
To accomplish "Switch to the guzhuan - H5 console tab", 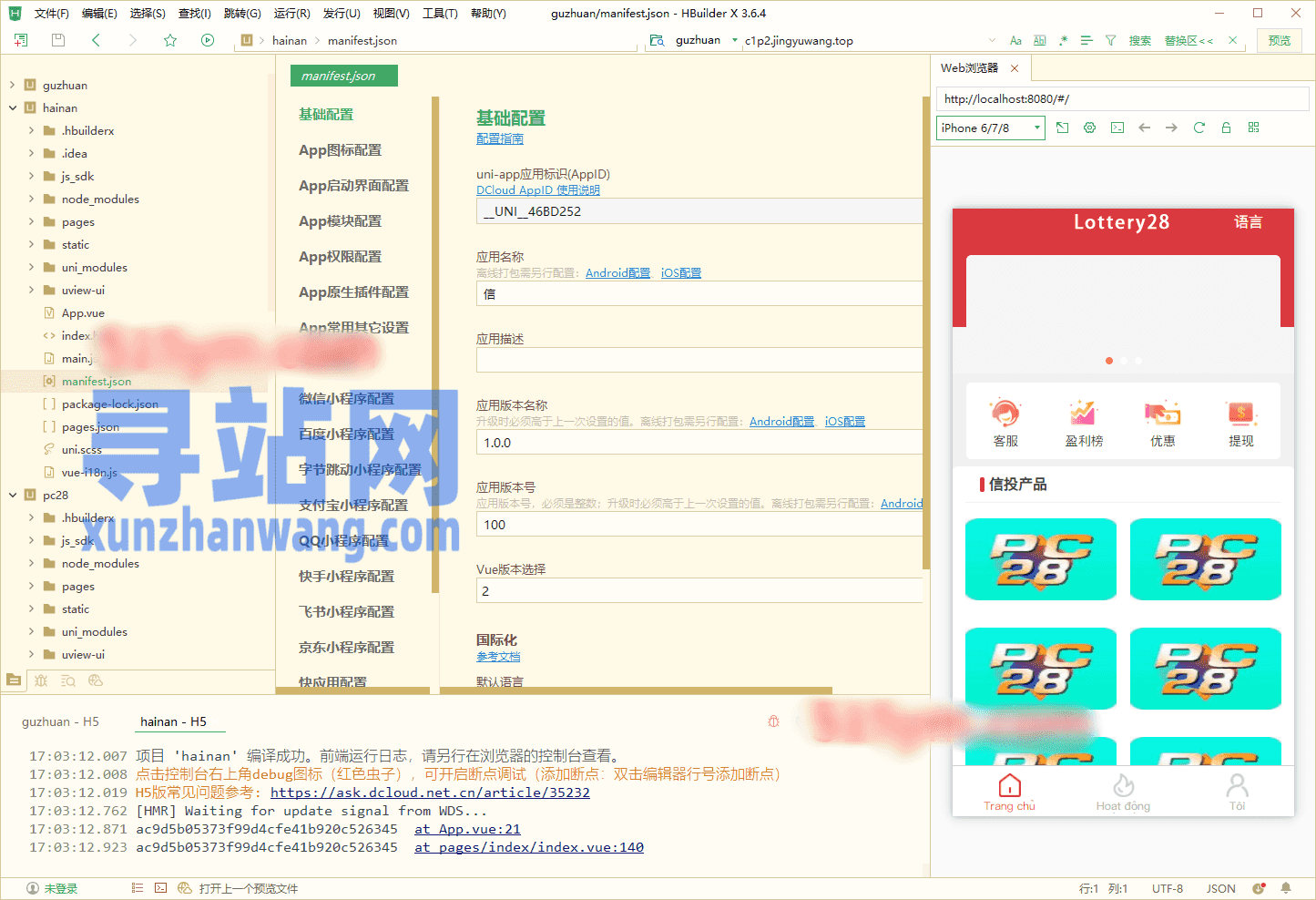I will (60, 721).
